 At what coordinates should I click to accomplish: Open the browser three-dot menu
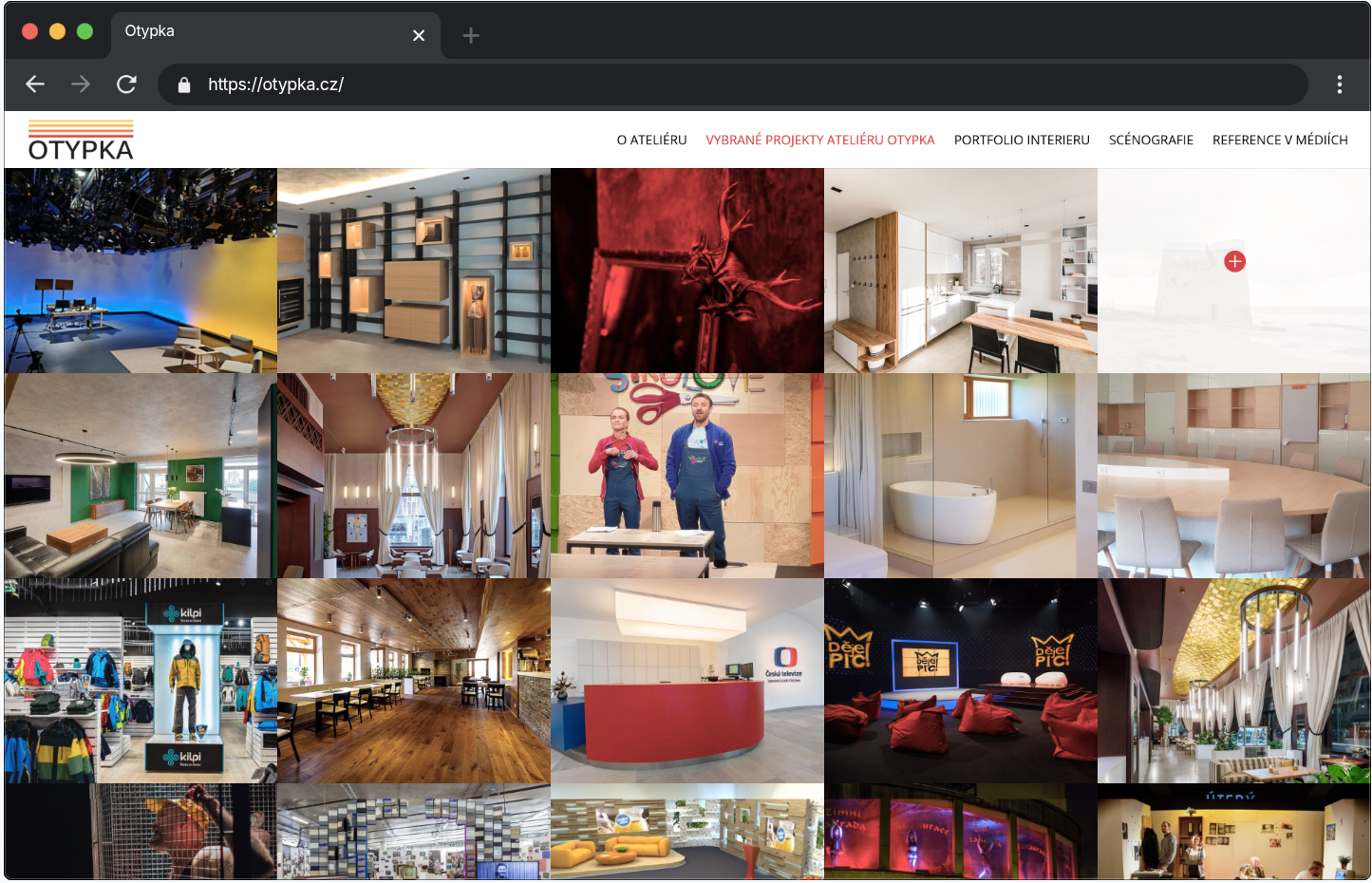(1339, 85)
